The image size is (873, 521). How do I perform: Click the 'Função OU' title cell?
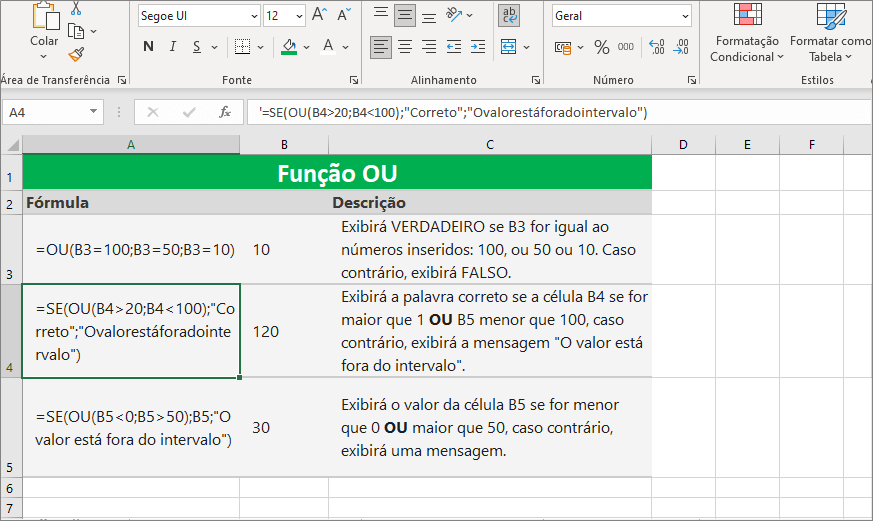click(337, 173)
